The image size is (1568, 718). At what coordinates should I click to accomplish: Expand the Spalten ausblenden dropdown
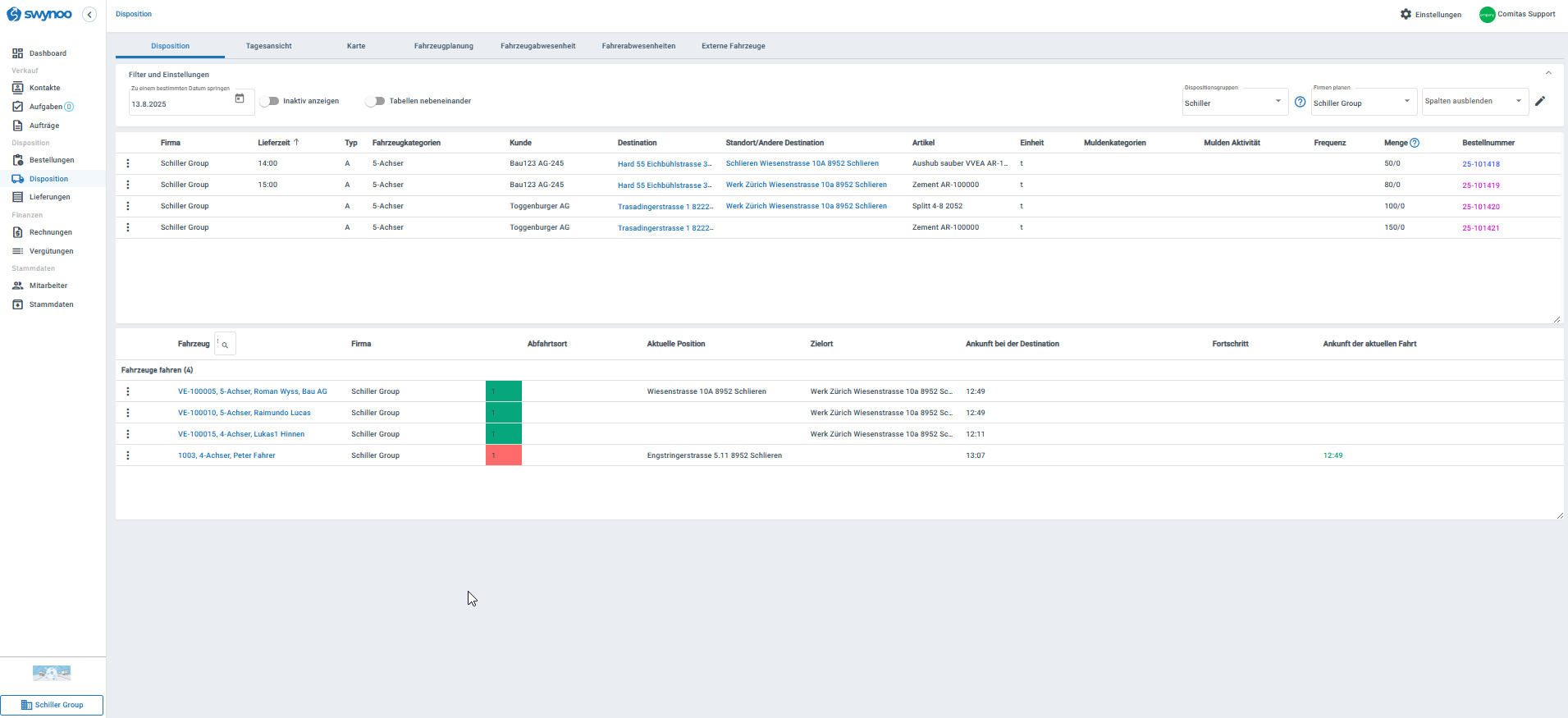pyautogui.click(x=1475, y=101)
